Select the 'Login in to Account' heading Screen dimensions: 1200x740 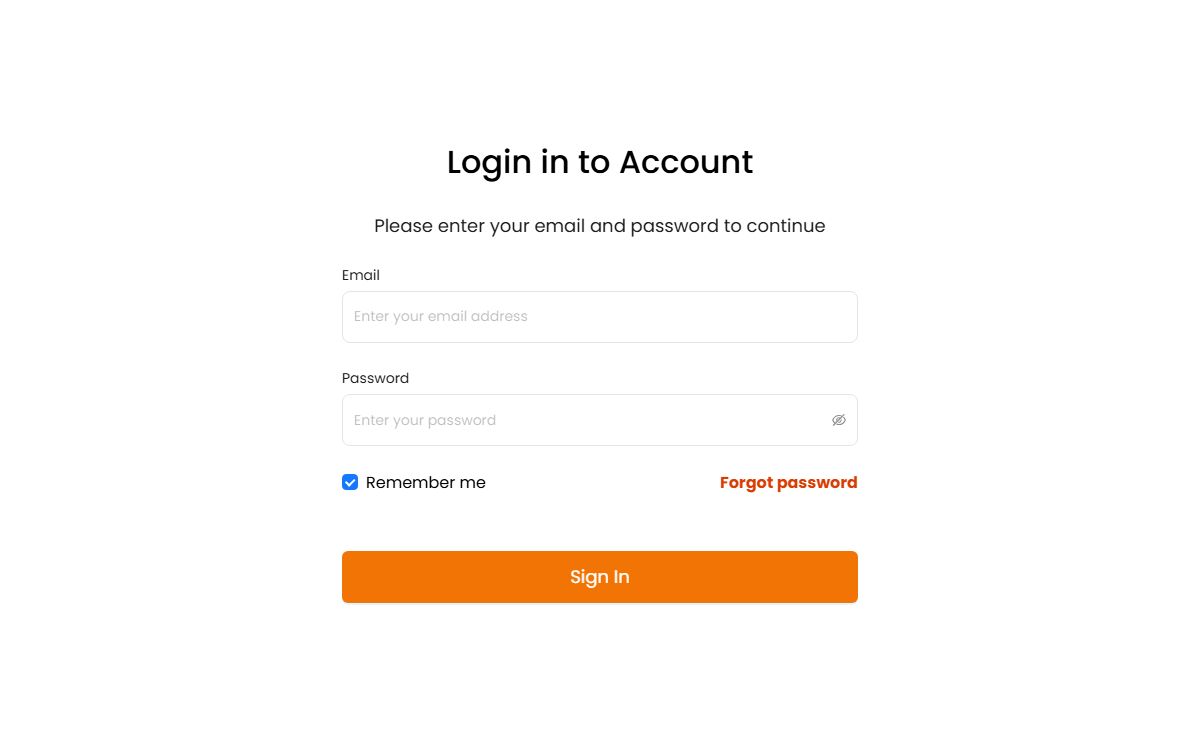click(600, 162)
